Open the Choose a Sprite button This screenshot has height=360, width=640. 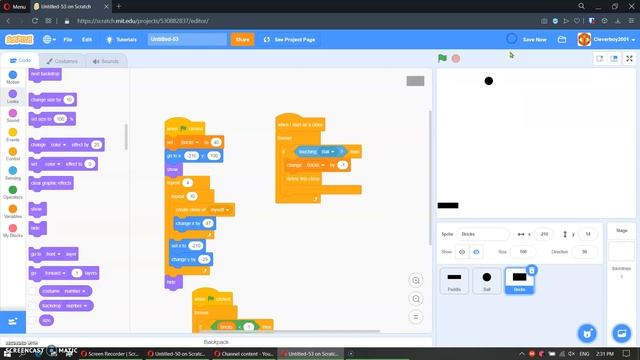pos(587,333)
